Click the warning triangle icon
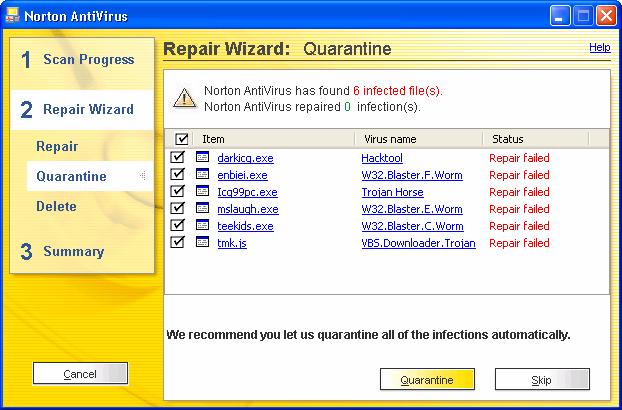Viewport: 622px width, 410px height. click(184, 98)
